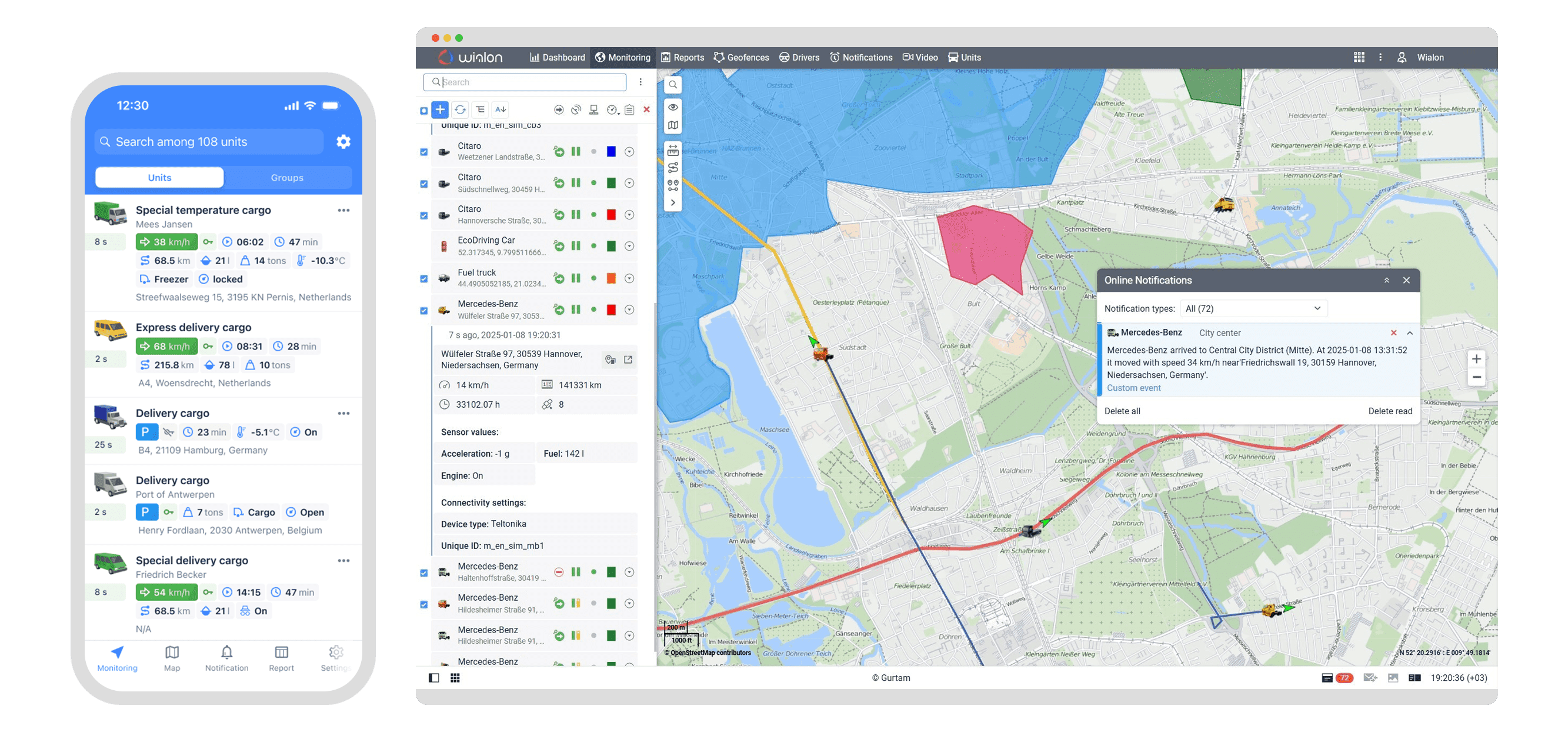Click the red color square of Hannoversche Citaro
1568x742 pixels.
coord(611,215)
